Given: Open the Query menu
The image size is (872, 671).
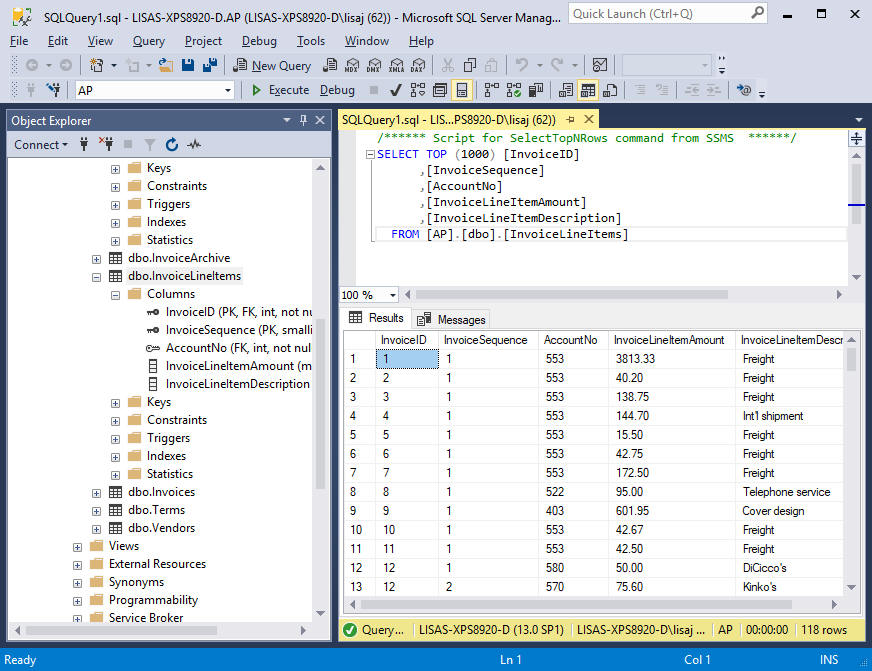Looking at the screenshot, I should [148, 41].
